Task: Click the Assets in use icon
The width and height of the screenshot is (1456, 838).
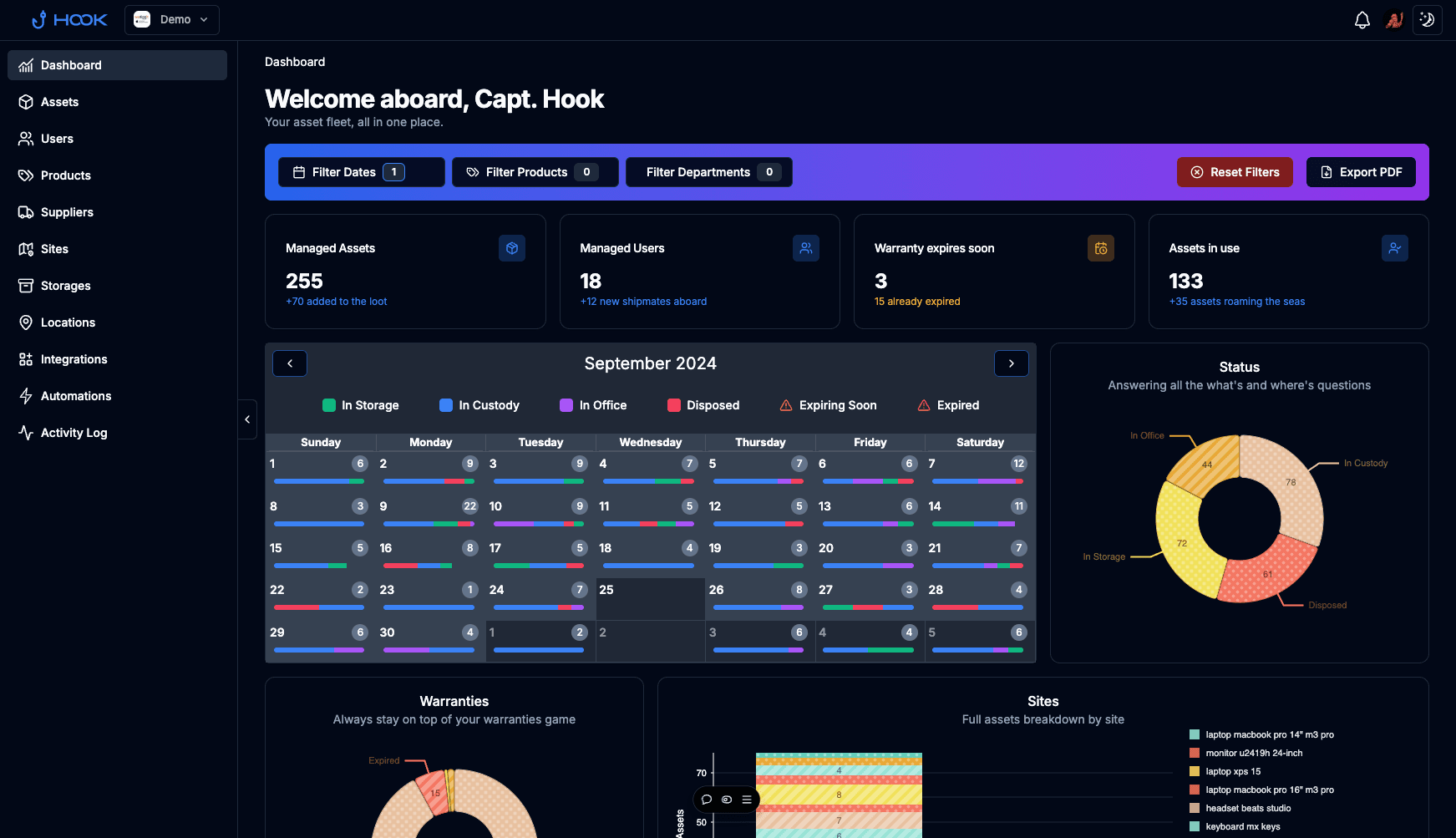Action: (x=1394, y=248)
